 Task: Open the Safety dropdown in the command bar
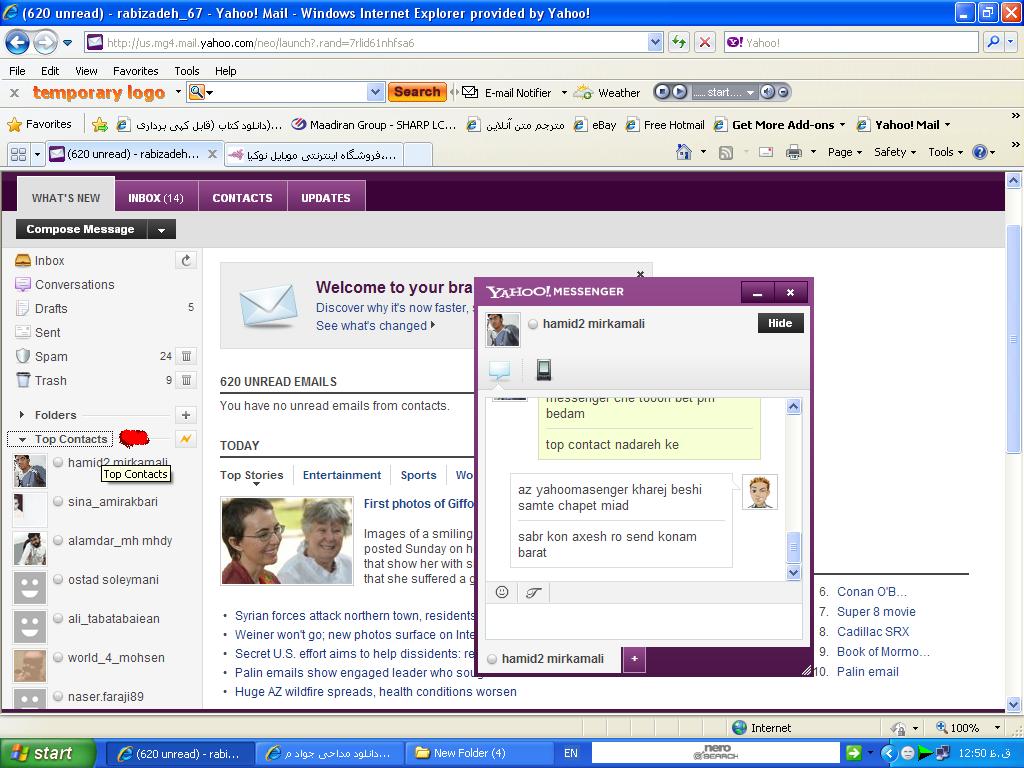click(x=895, y=152)
